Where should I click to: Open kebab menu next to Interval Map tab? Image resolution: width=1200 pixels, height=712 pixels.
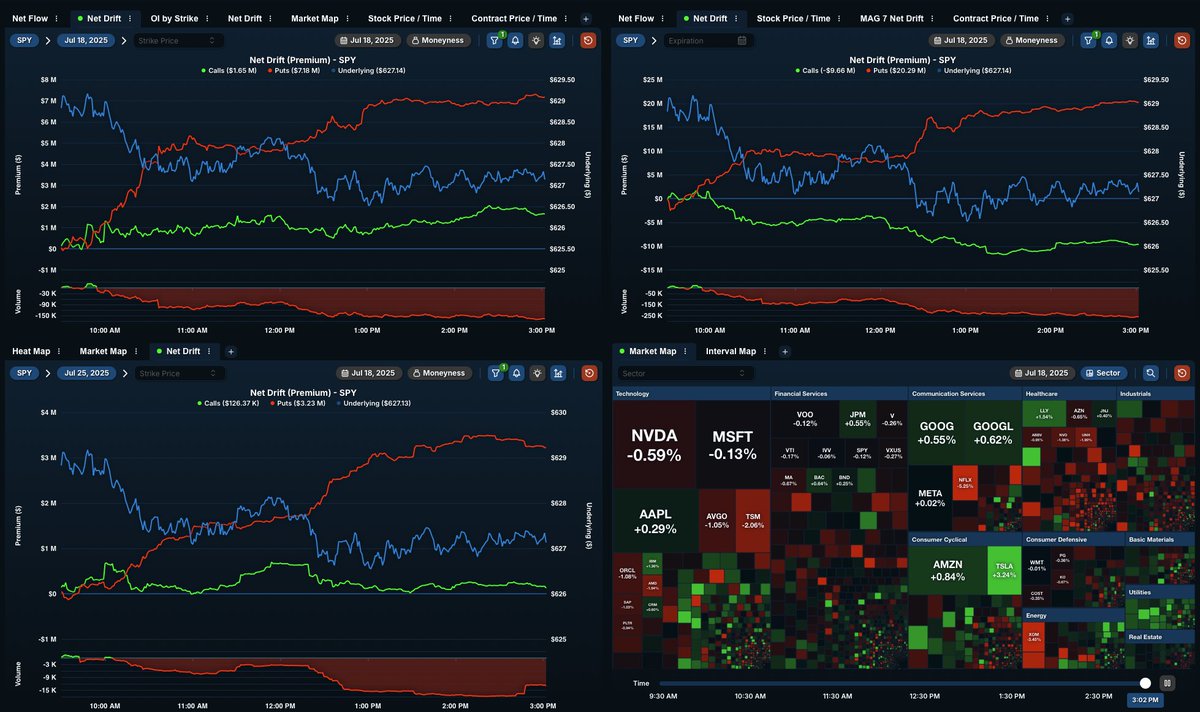click(764, 351)
